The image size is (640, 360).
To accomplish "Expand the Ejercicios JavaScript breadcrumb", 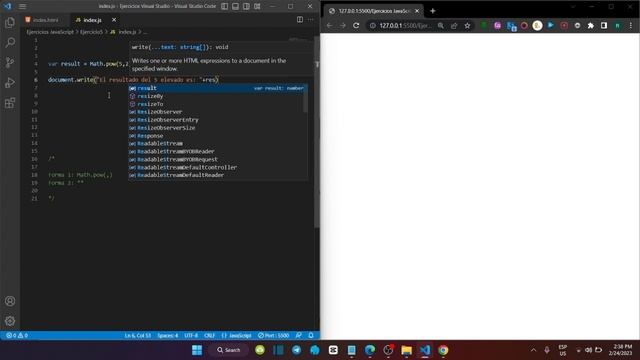I will pyautogui.click(x=50, y=32).
